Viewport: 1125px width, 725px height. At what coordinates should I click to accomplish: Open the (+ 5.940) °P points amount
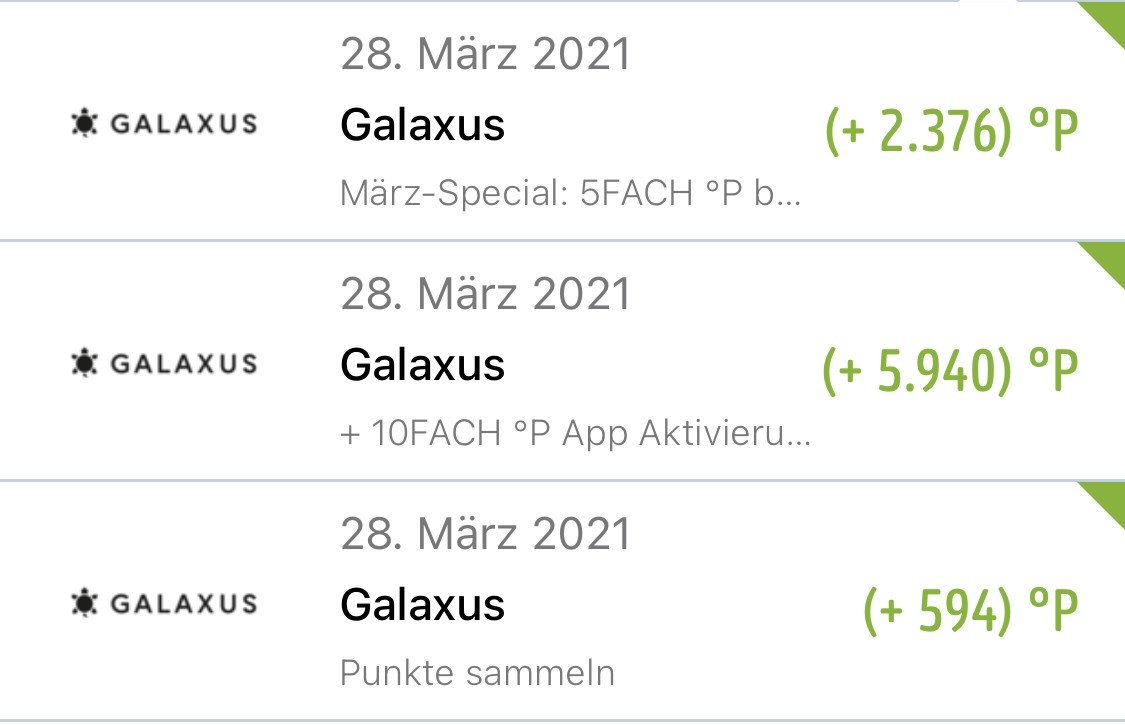(950, 370)
